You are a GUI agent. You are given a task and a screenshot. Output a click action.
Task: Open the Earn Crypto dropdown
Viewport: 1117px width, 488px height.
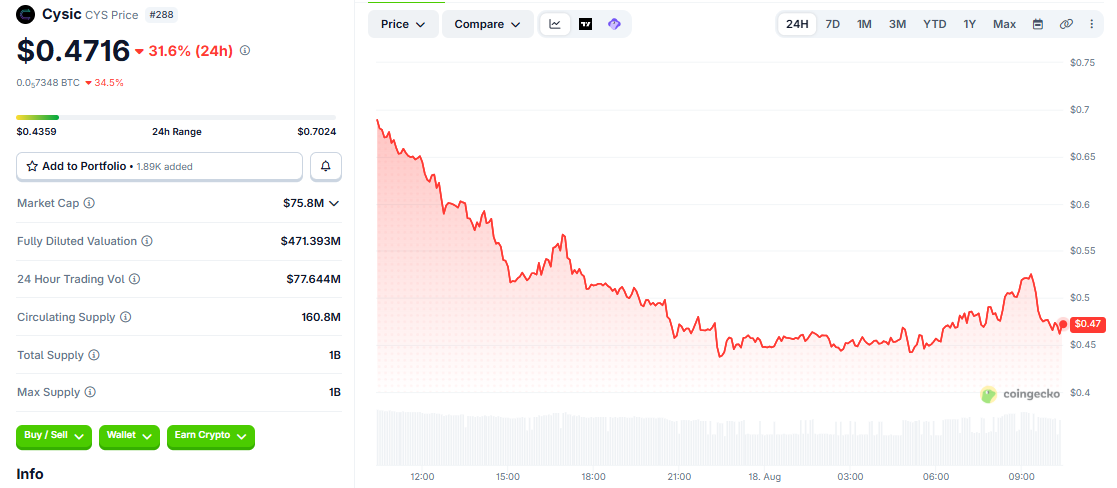pyautogui.click(x=211, y=436)
